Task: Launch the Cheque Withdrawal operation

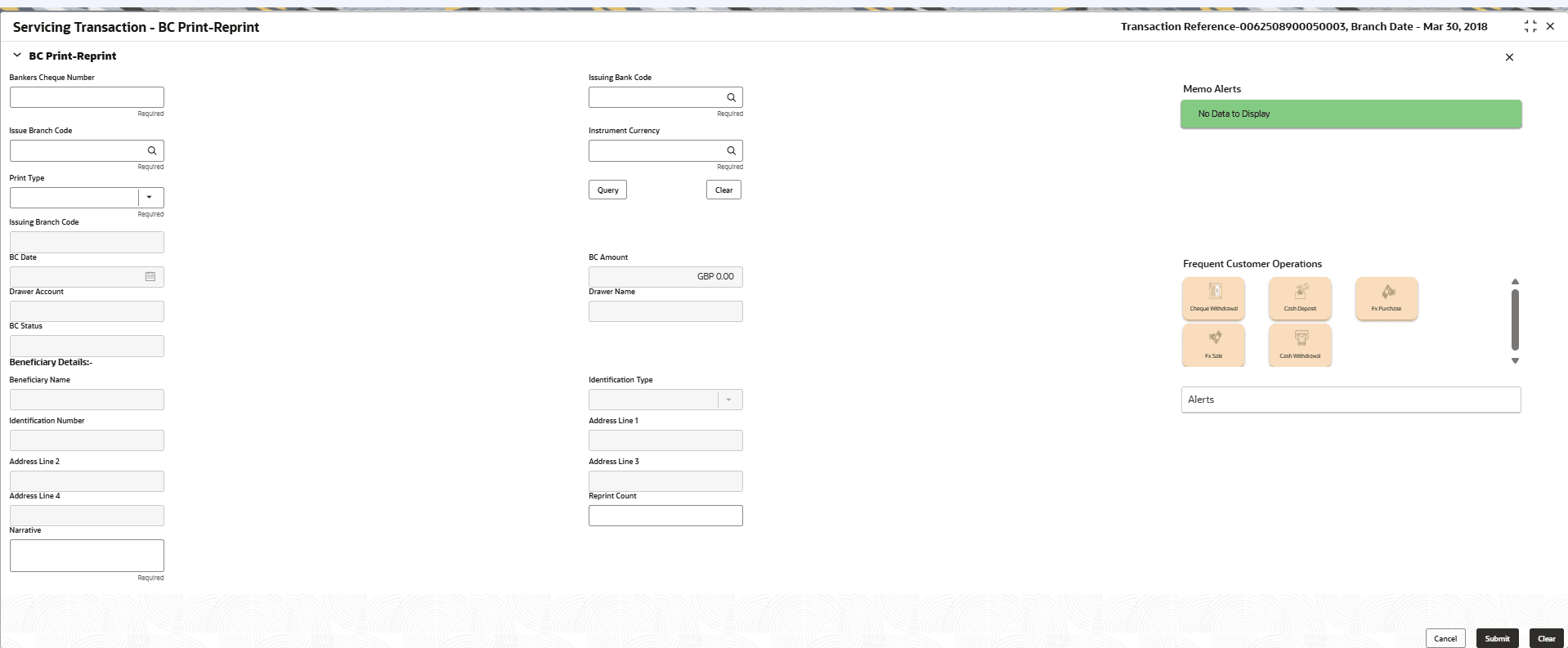Action: point(1214,298)
